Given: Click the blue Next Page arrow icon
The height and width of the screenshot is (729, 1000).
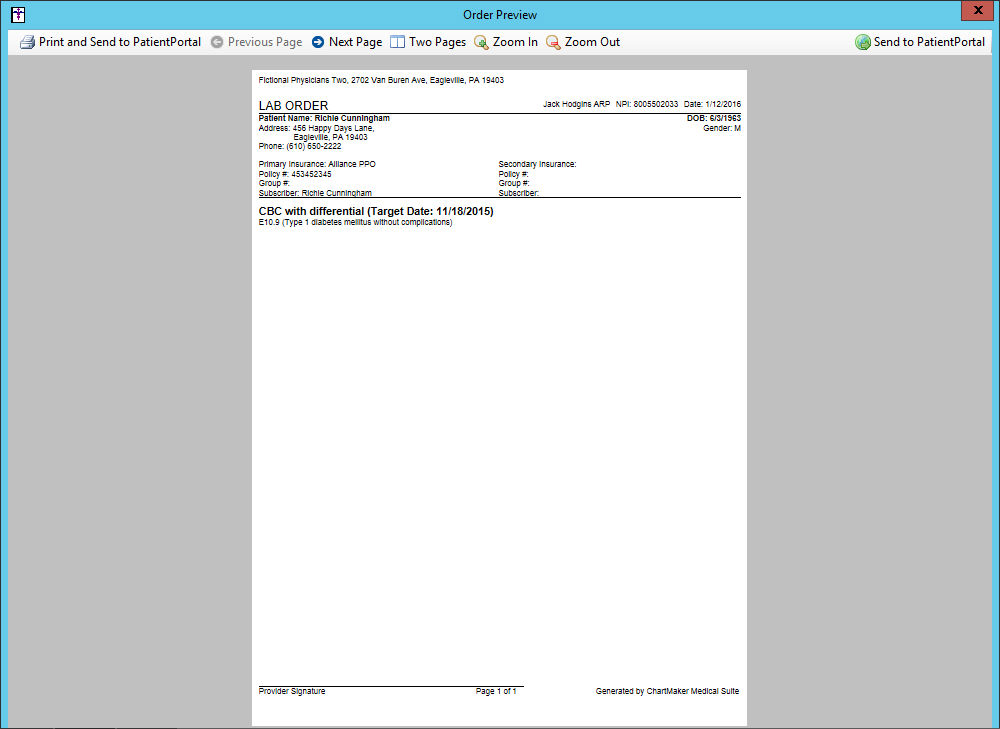Looking at the screenshot, I should coord(318,42).
